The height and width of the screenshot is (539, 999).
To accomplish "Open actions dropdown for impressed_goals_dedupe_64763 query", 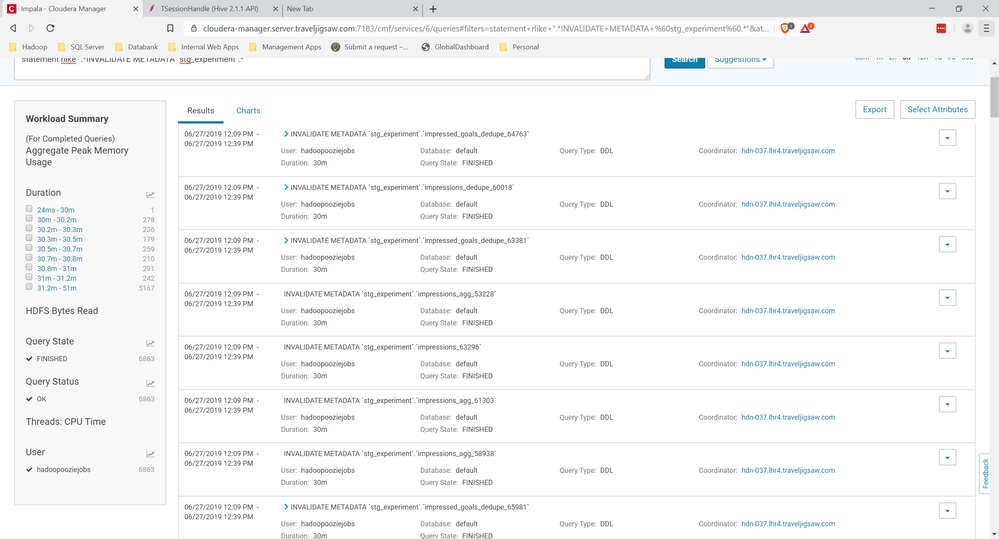I will tap(947, 138).
